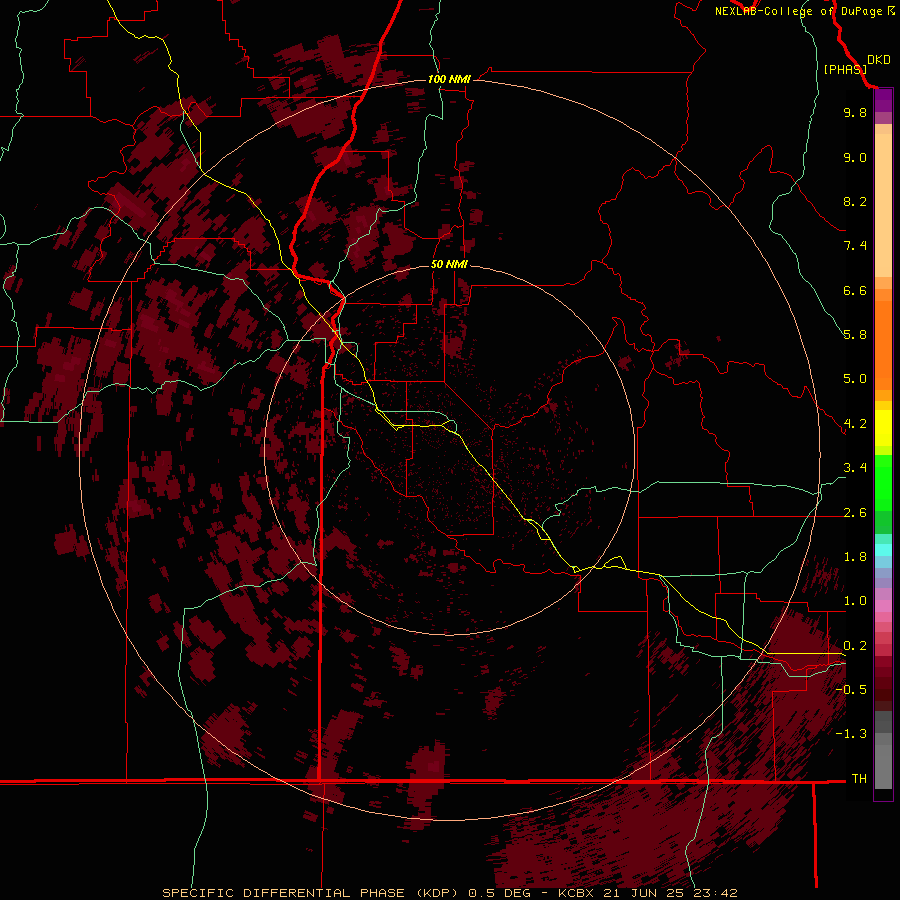The image size is (900, 900).
Task: Click the 50 NMI range ring label
Action: tap(449, 264)
